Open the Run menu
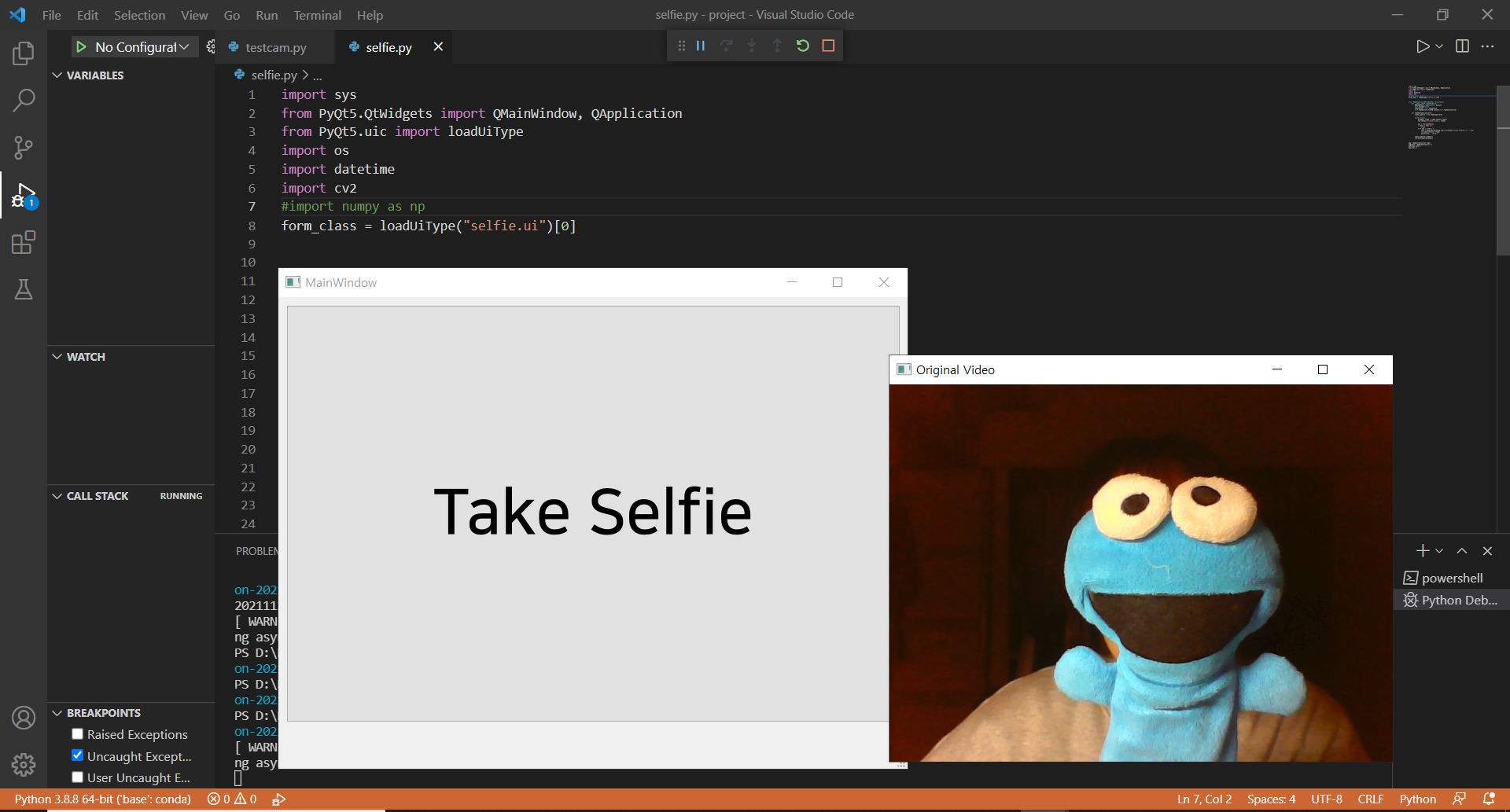This screenshot has height=812, width=1510. coord(267,15)
